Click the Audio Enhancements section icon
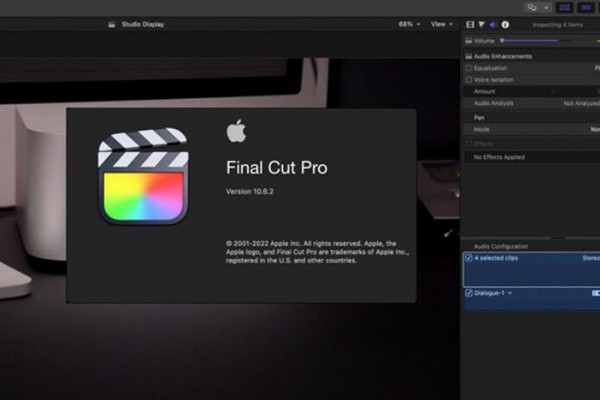This screenshot has width=600, height=400. tap(469, 57)
